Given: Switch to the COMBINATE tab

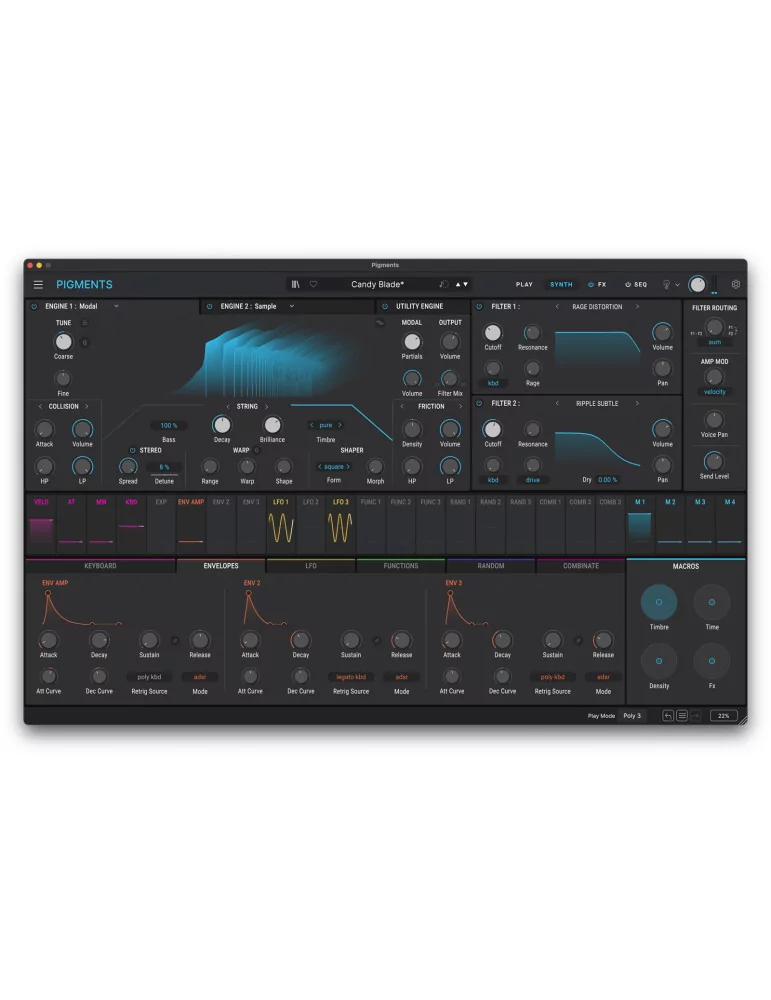Looking at the screenshot, I should 581,566.
